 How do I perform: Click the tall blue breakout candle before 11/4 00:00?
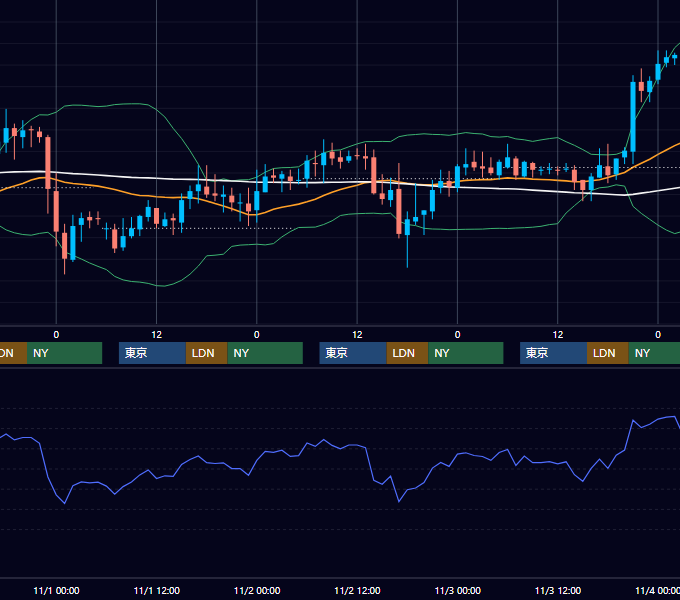pos(633,116)
